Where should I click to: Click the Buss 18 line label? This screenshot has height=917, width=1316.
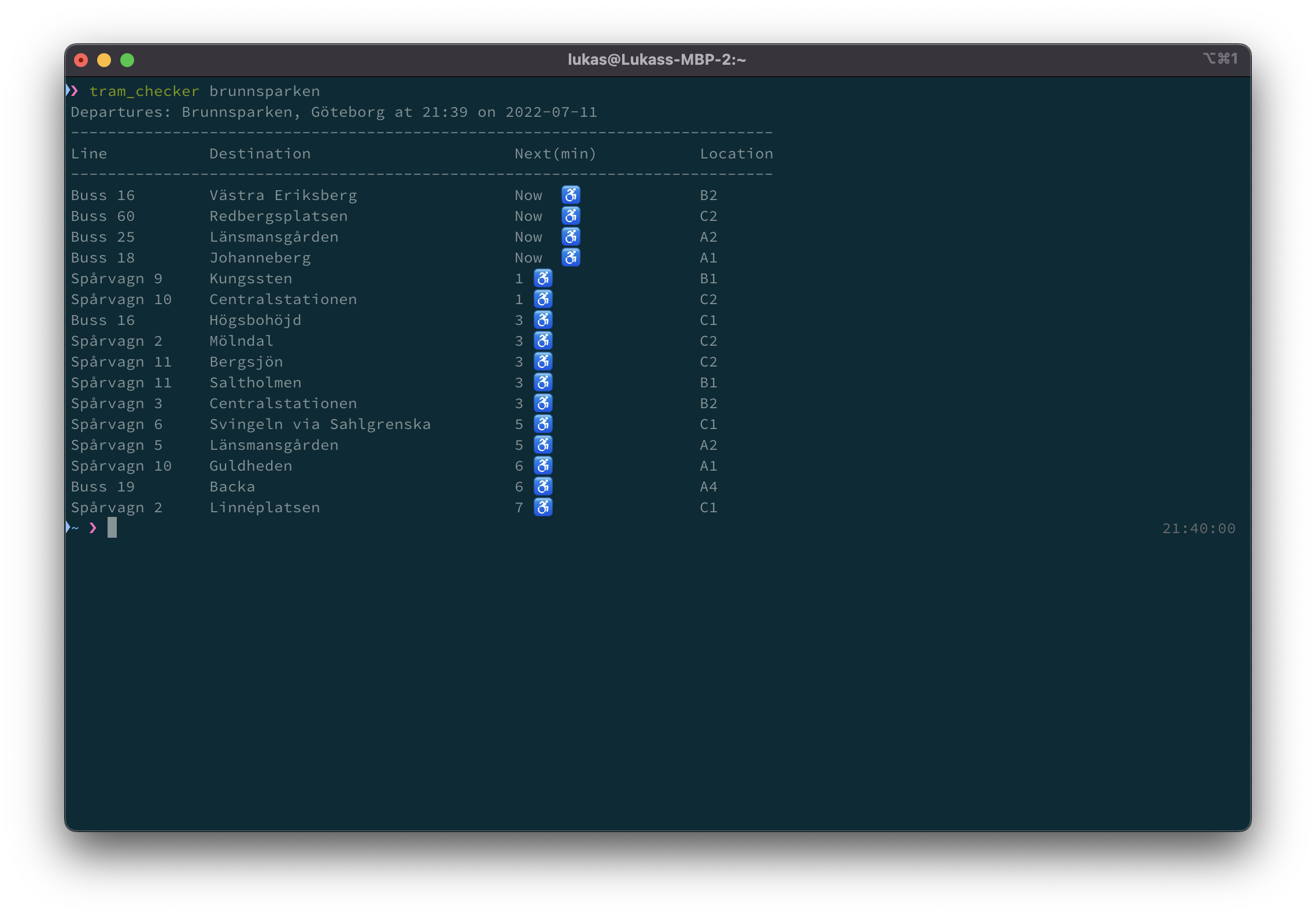pos(103,258)
